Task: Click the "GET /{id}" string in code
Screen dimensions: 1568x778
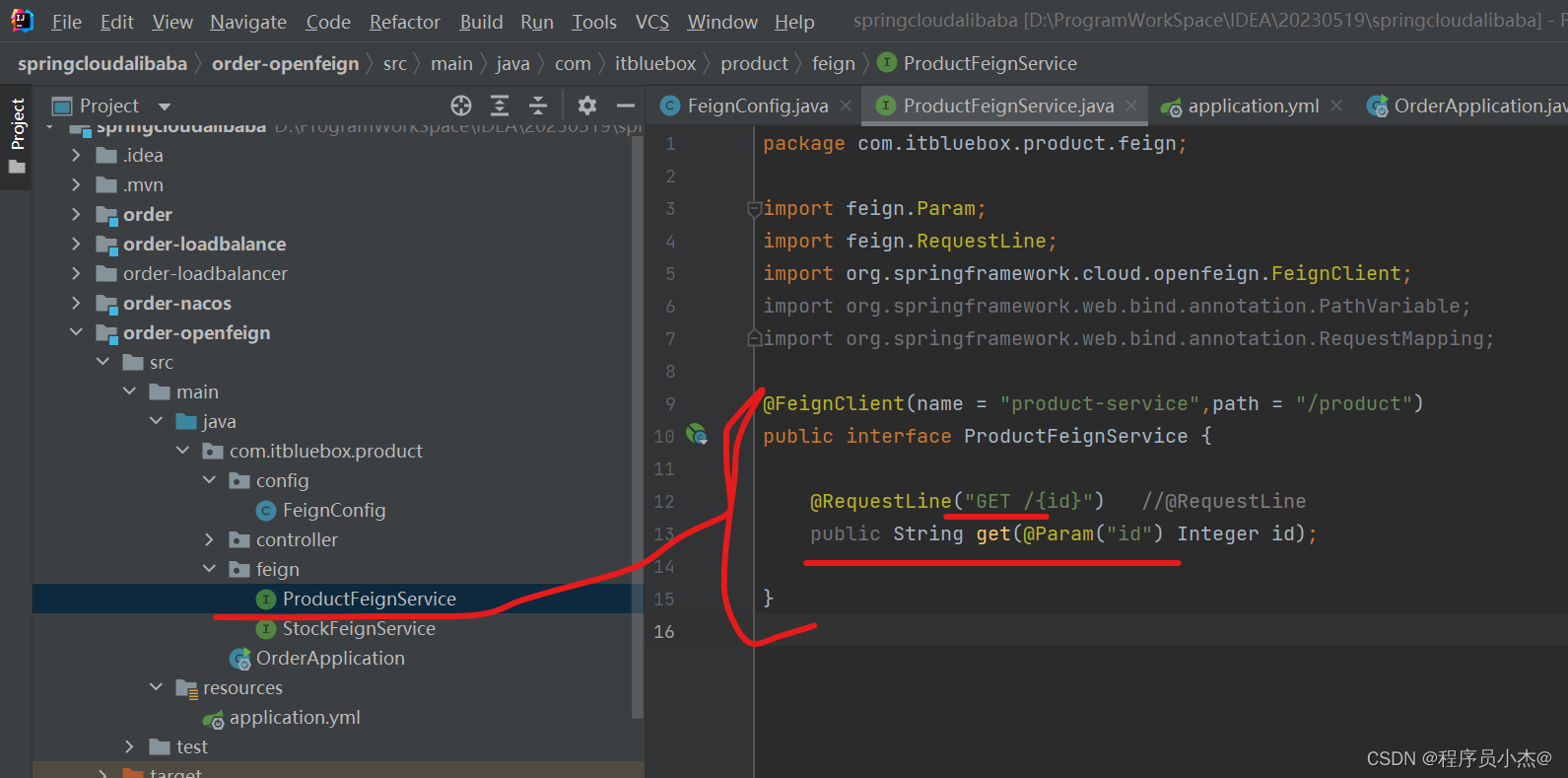Action: tap(1028, 501)
